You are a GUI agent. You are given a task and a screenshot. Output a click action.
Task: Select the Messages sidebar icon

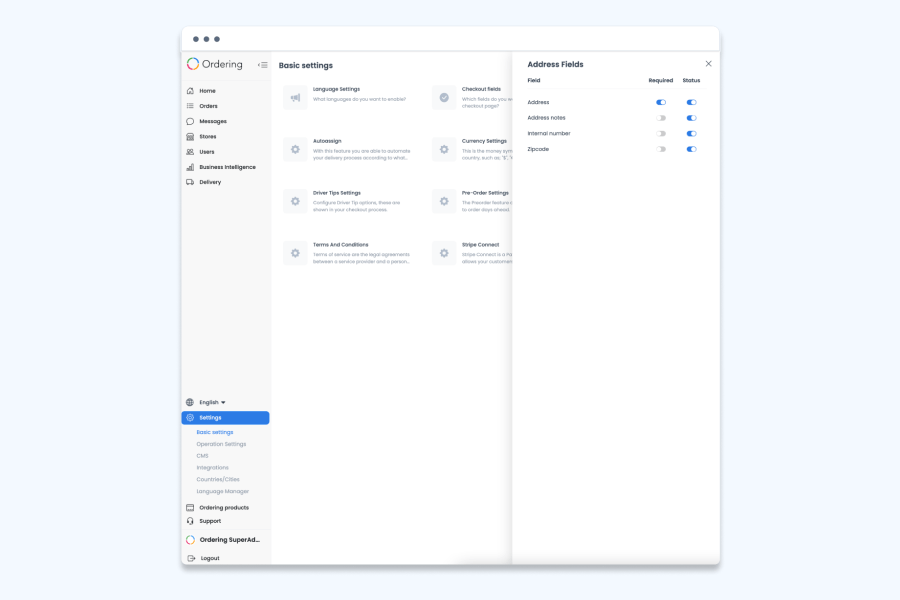tap(190, 121)
